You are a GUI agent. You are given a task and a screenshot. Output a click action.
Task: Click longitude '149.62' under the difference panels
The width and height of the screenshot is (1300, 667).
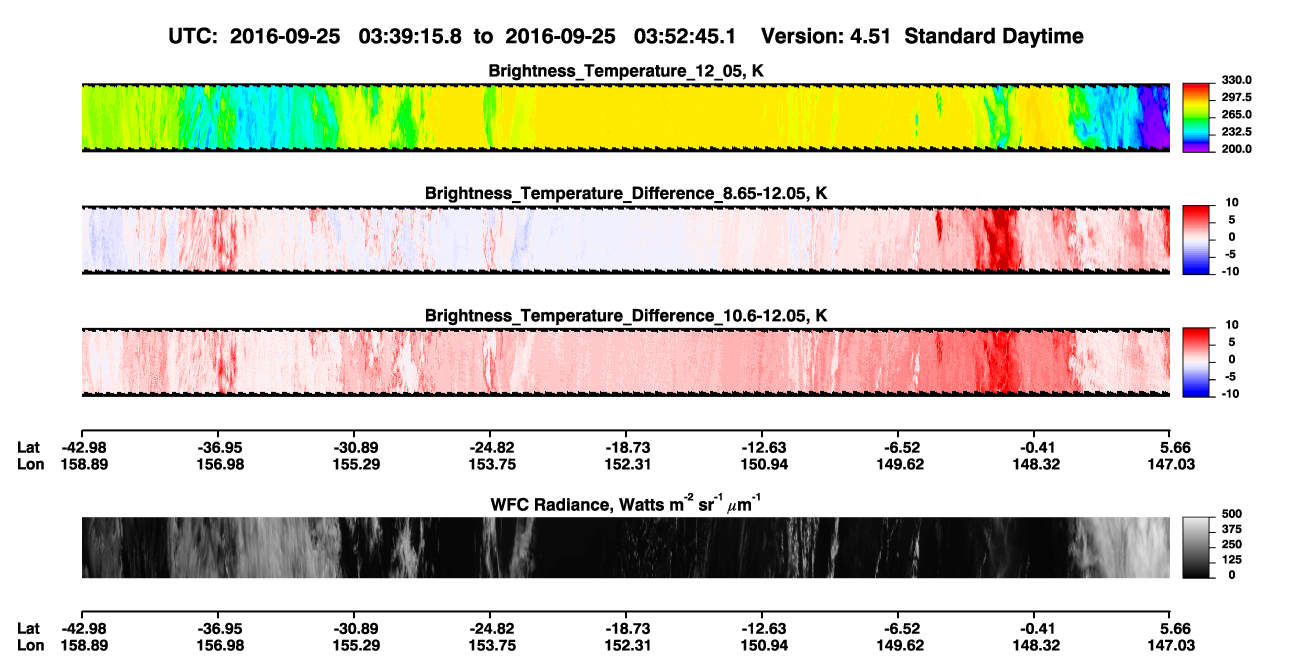[x=897, y=464]
